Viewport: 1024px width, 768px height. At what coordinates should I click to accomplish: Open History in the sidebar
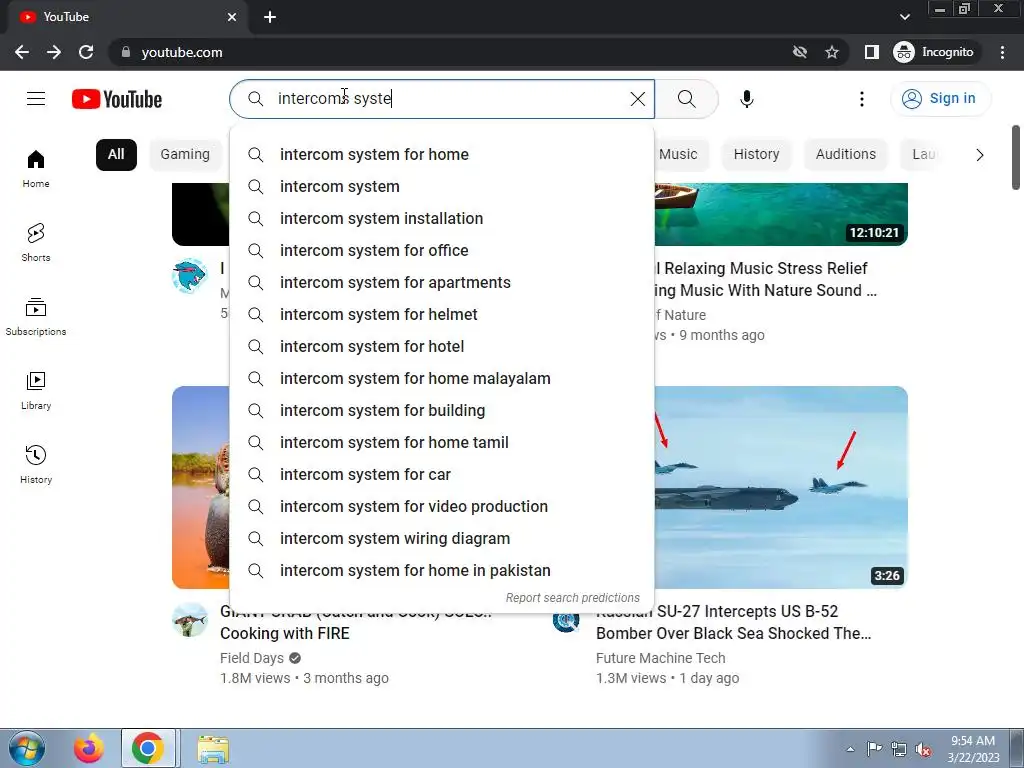(x=36, y=464)
